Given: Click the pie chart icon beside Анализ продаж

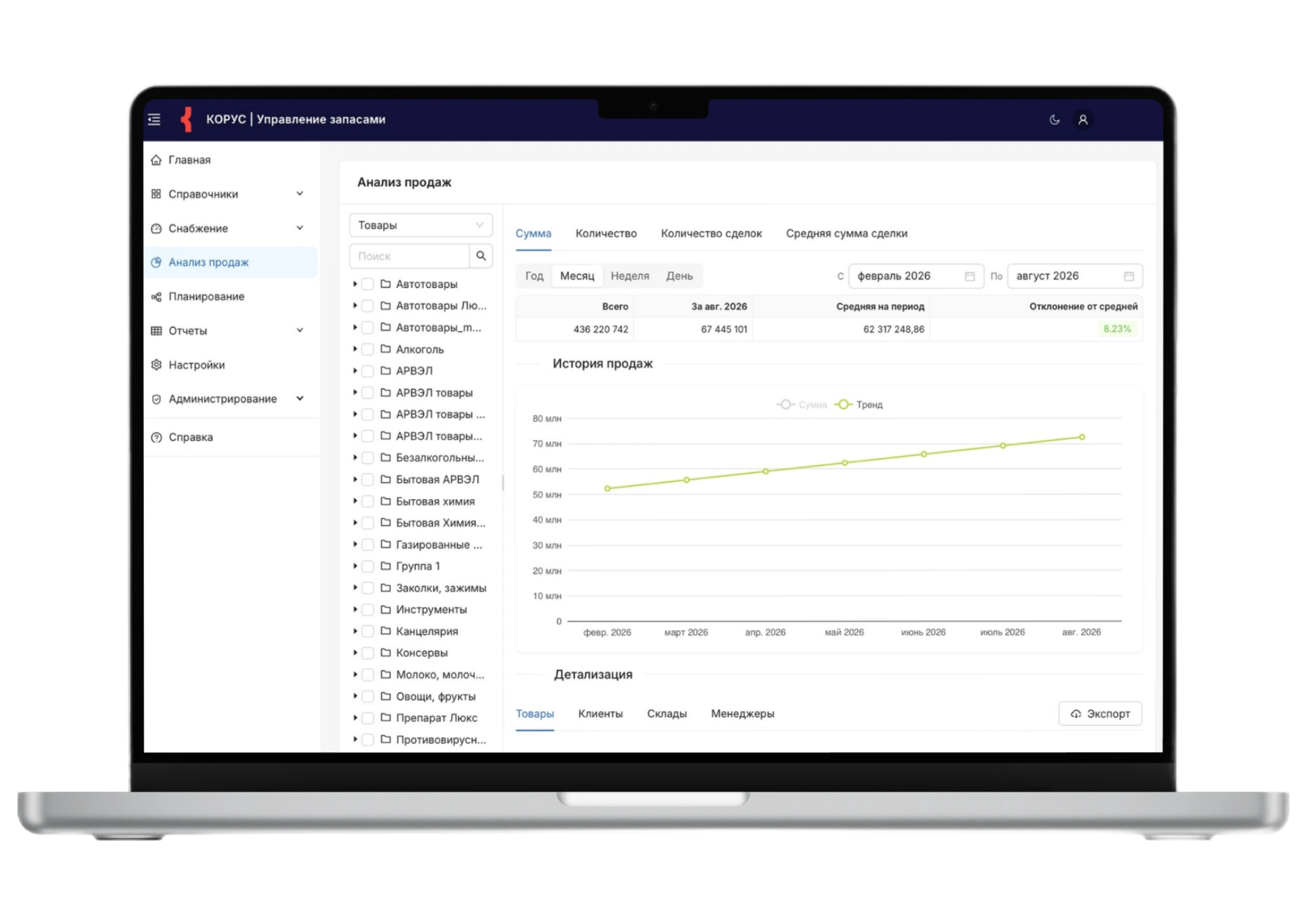Looking at the screenshot, I should pos(156,262).
